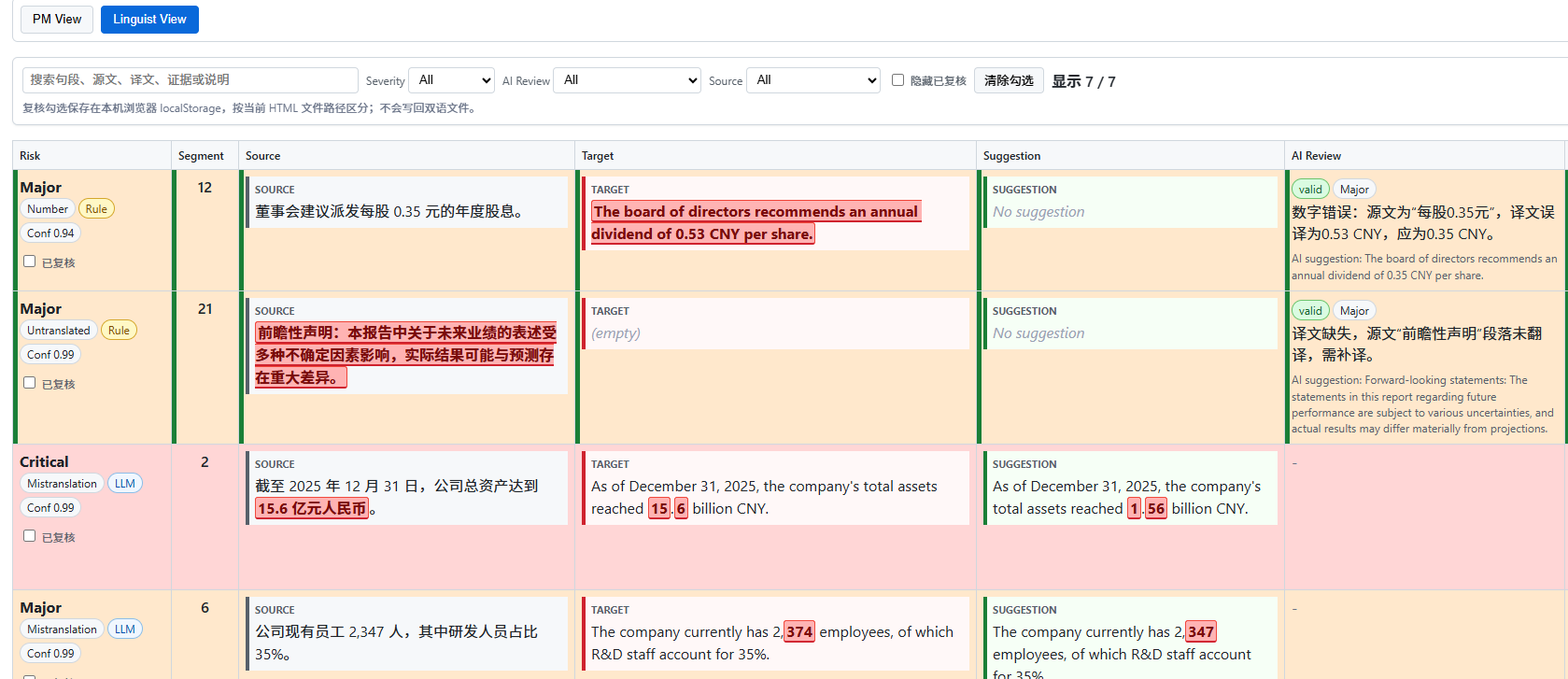Click No suggestion in segment 12
The height and width of the screenshot is (679, 1568).
1038,212
